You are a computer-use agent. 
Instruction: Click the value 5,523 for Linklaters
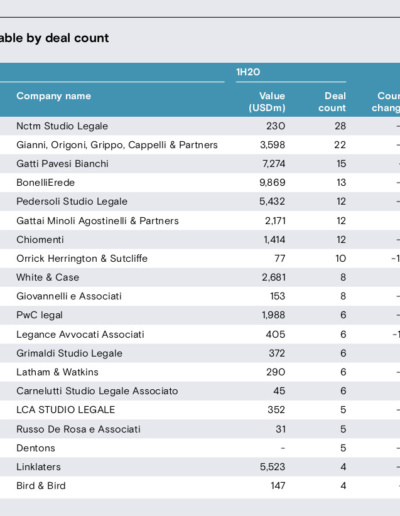tap(273, 467)
